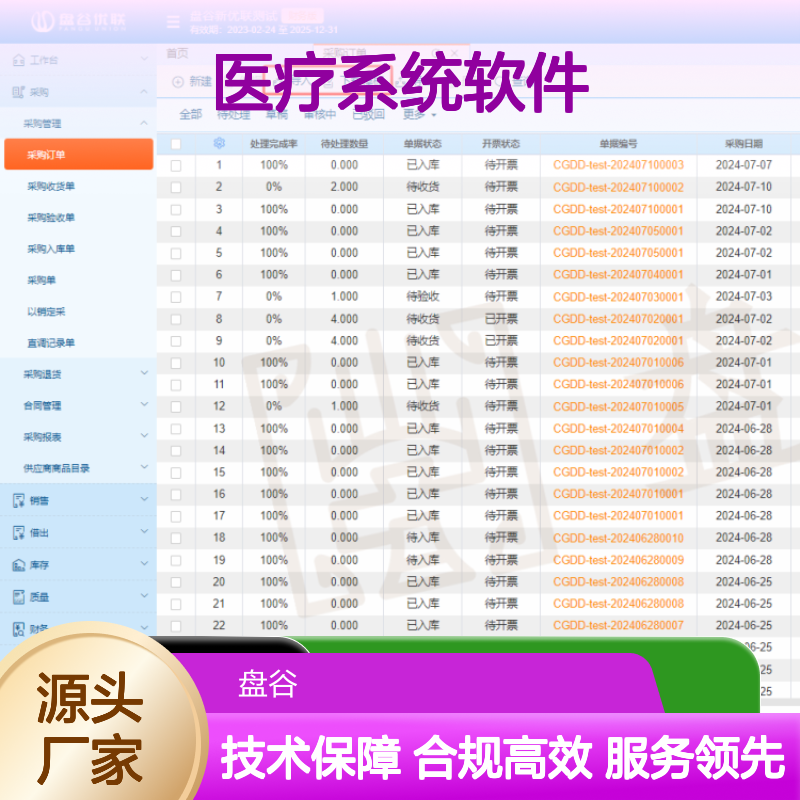Open order CGDD-test-20240628010
Viewport: 800px width, 800px height.
click(618, 538)
